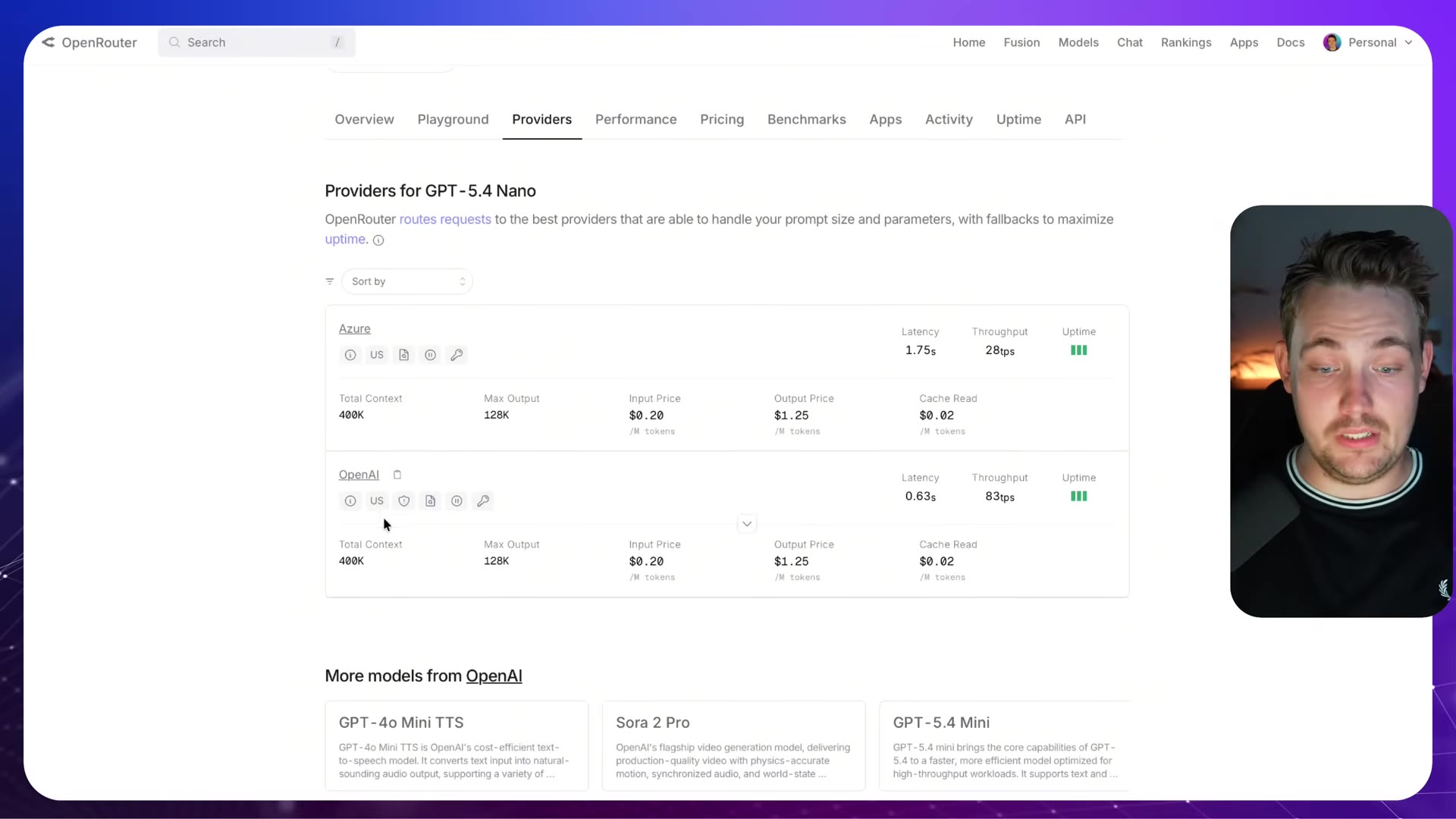Open the GPT-4o Mini TTS model card
The height and width of the screenshot is (819, 1456).
click(457, 746)
